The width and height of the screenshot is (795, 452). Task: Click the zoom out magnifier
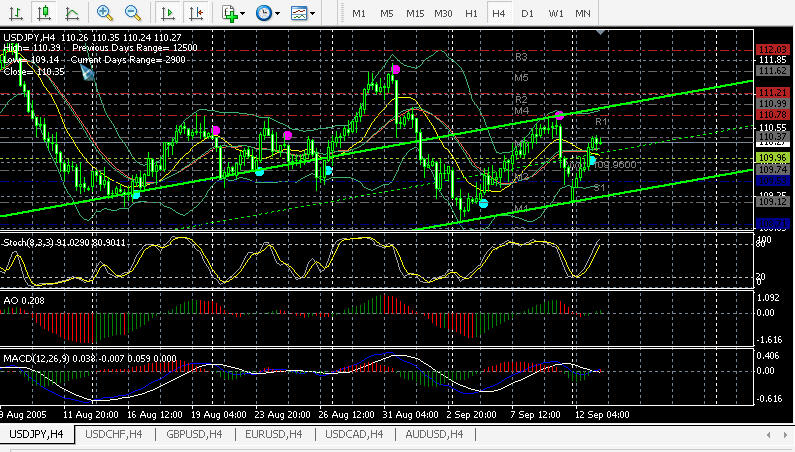pos(133,13)
